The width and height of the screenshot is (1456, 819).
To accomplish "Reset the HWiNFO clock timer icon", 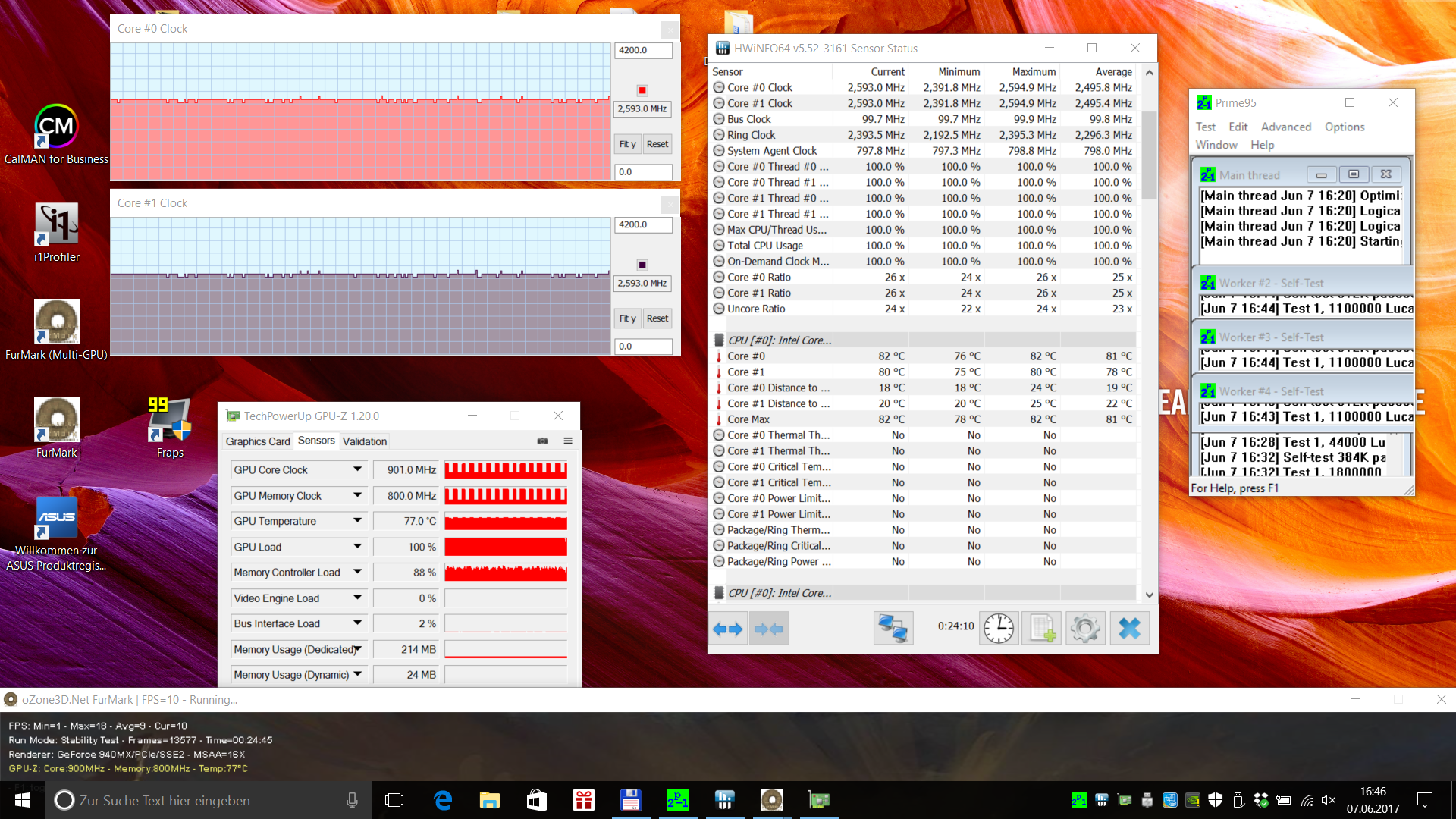I will coord(999,629).
